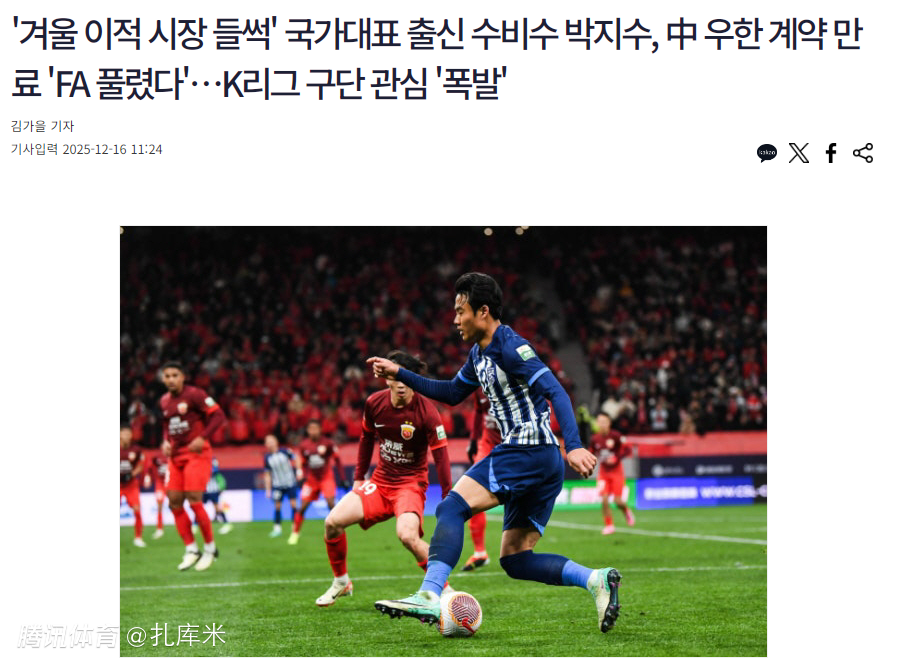Share the article on Facebook

pyautogui.click(x=831, y=153)
